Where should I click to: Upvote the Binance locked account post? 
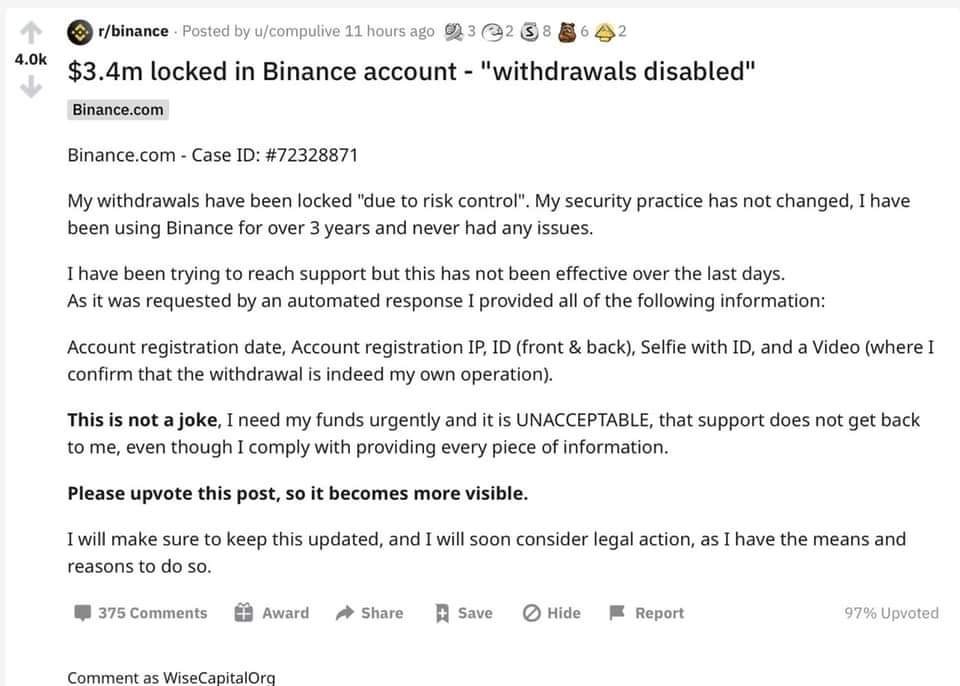click(31, 32)
